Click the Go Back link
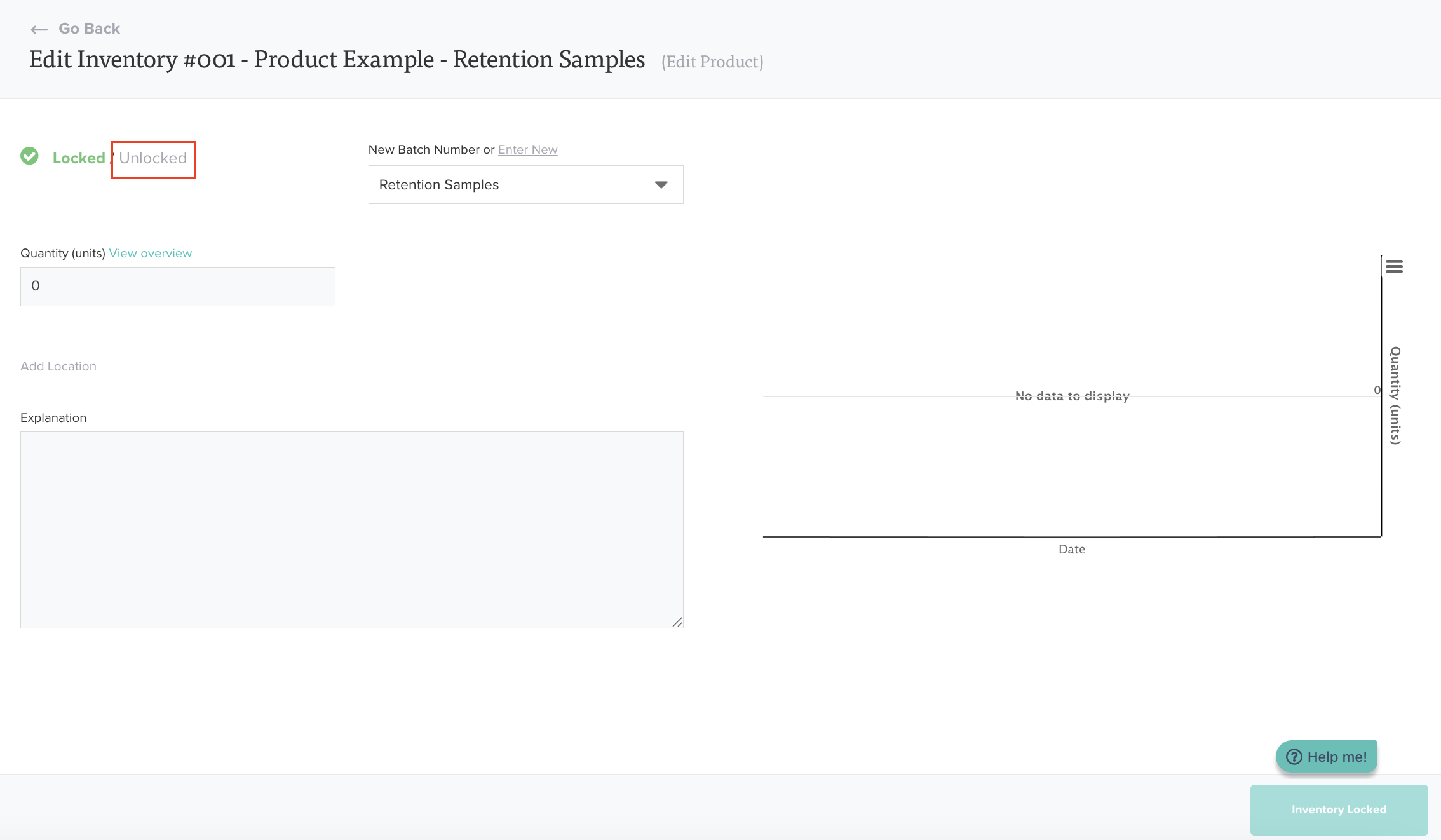The image size is (1441, 840). [x=89, y=29]
